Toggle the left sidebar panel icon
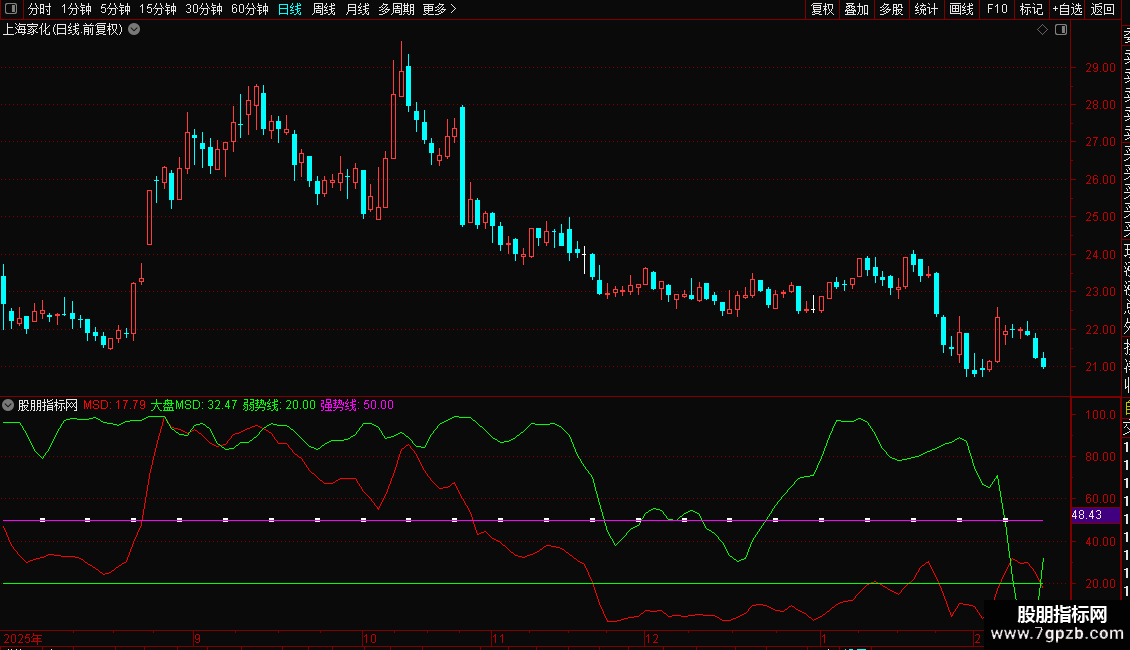1130x650 pixels. pyautogui.click(x=9, y=9)
